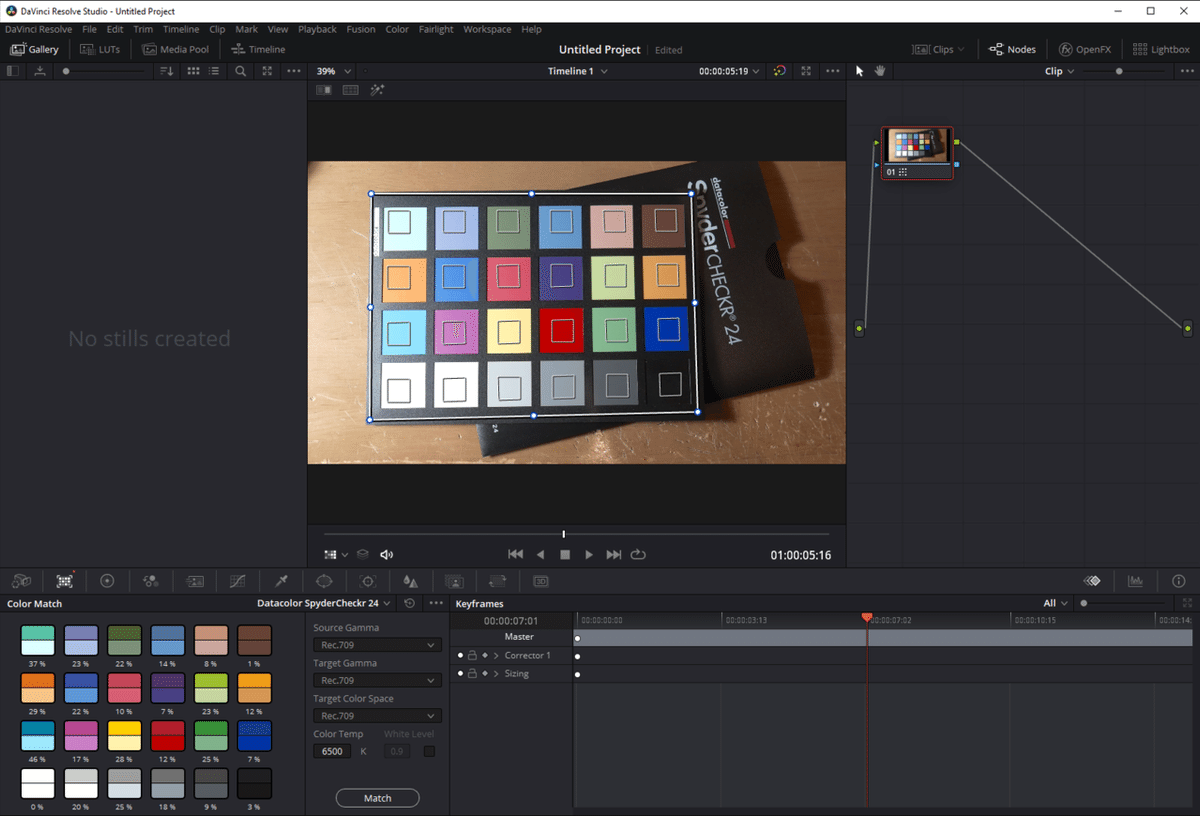This screenshot has width=1200, height=816.
Task: Open the Target Color Space dropdown
Action: point(376,716)
